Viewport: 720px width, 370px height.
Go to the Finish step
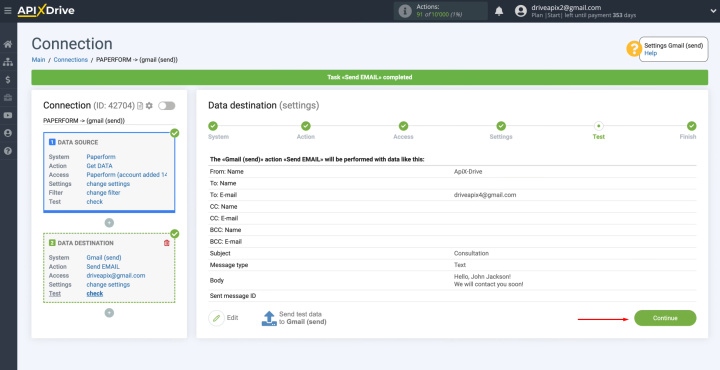692,126
